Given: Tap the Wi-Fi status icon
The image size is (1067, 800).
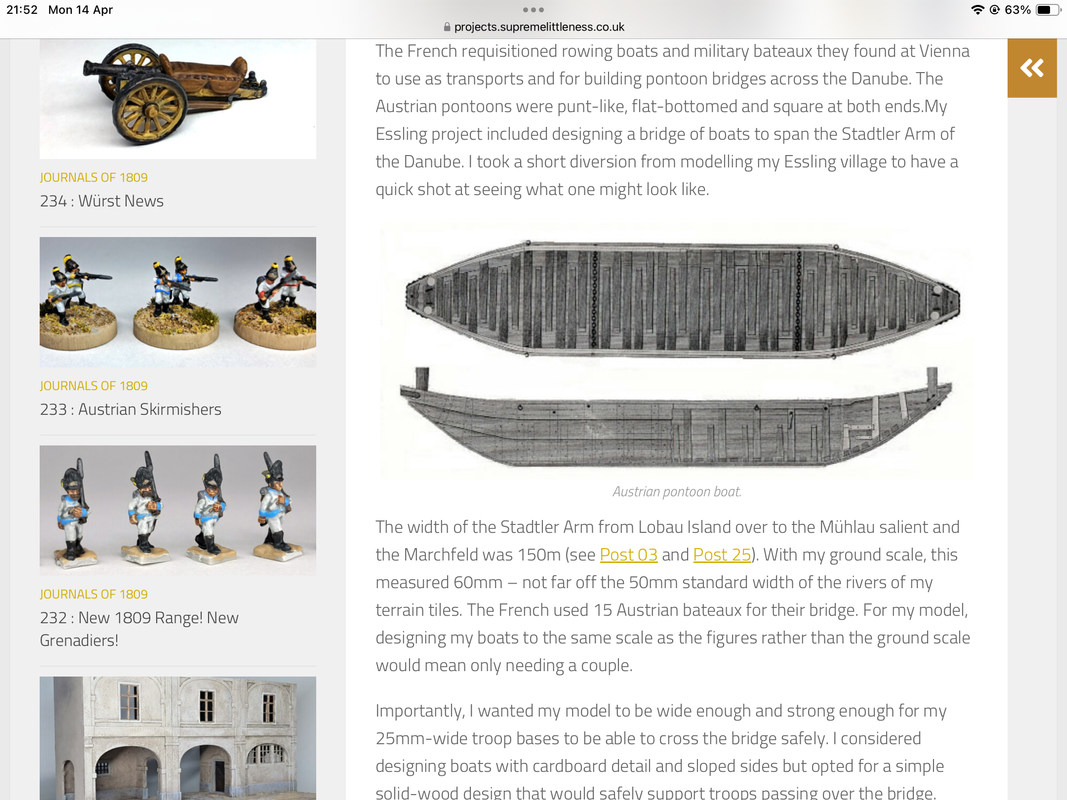Looking at the screenshot, I should [x=978, y=10].
